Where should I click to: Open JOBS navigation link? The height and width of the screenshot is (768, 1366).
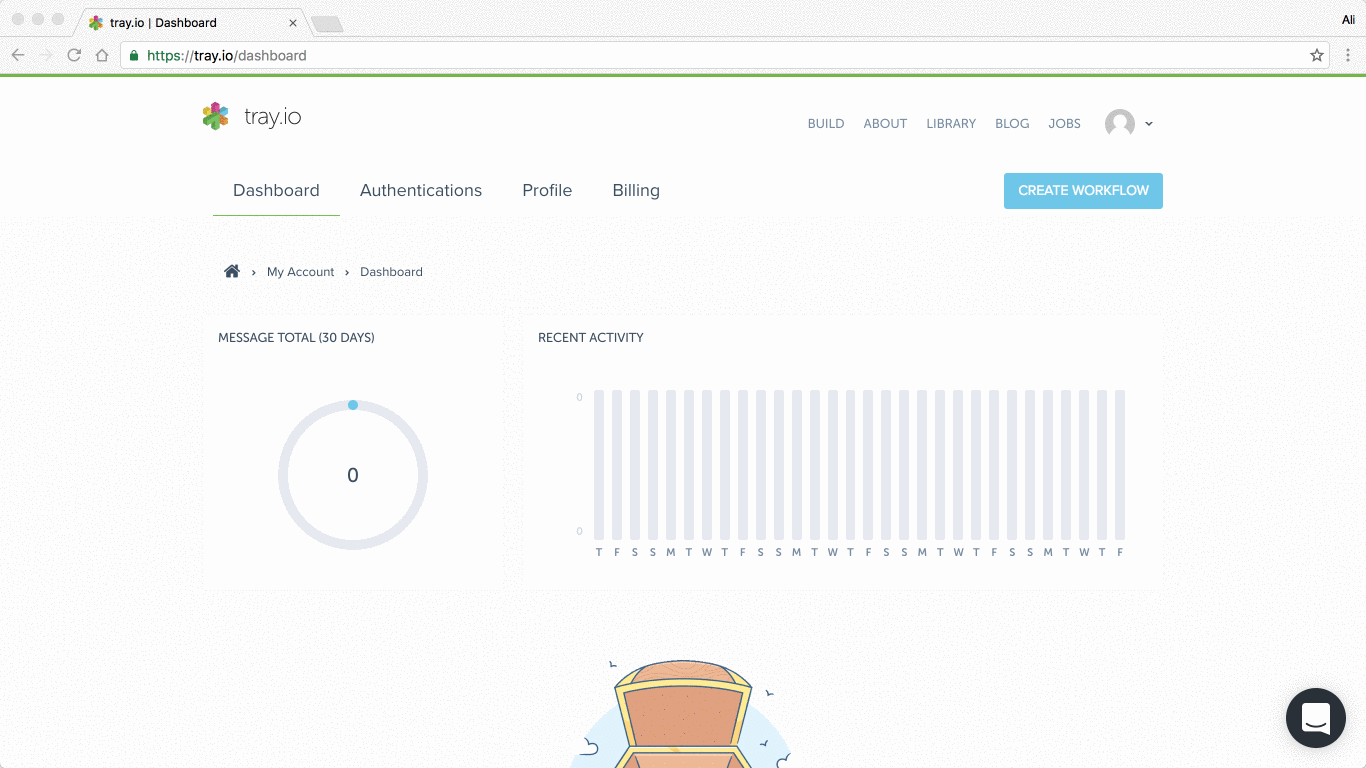(x=1064, y=124)
